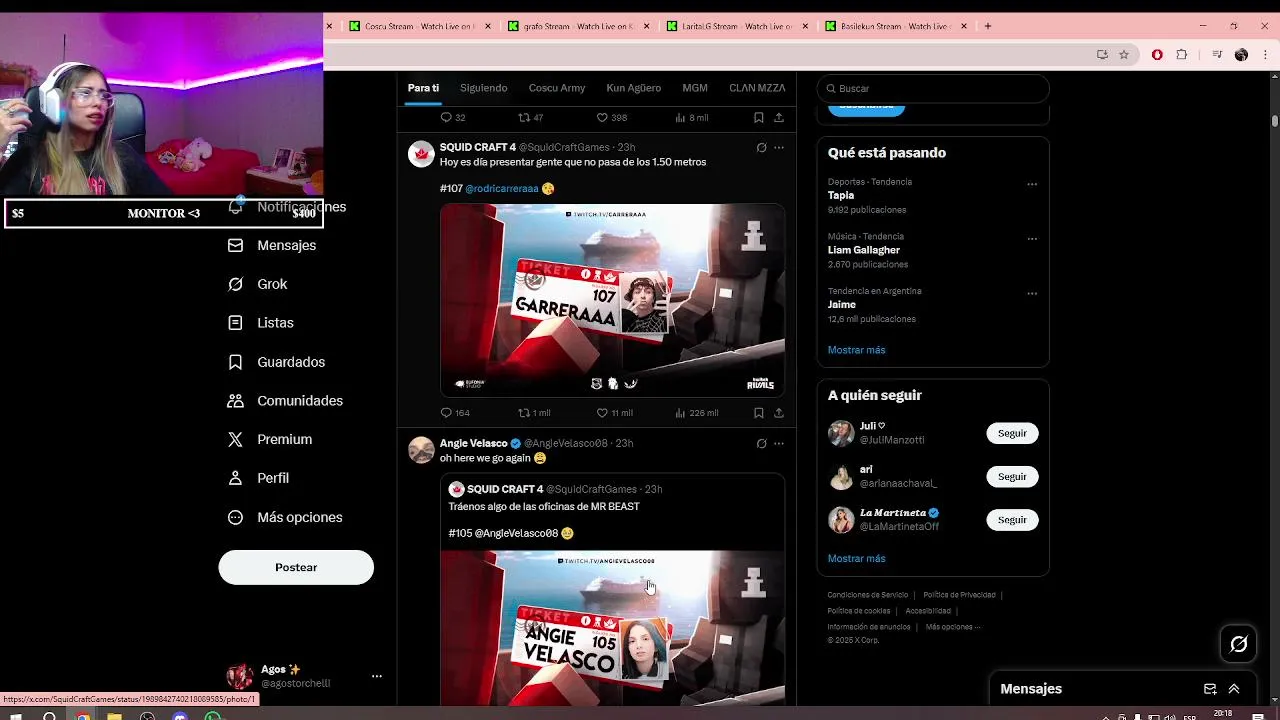Open Comunidades in the sidebar
Viewport: 1280px width, 720px height.
click(285, 401)
